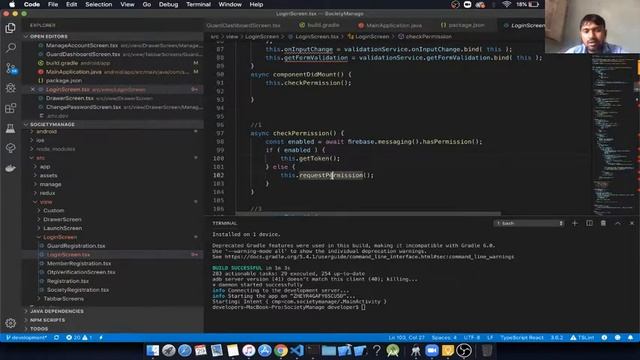Expand the DrawerScreen folder in tree
The image size is (640, 360).
click(62, 219)
